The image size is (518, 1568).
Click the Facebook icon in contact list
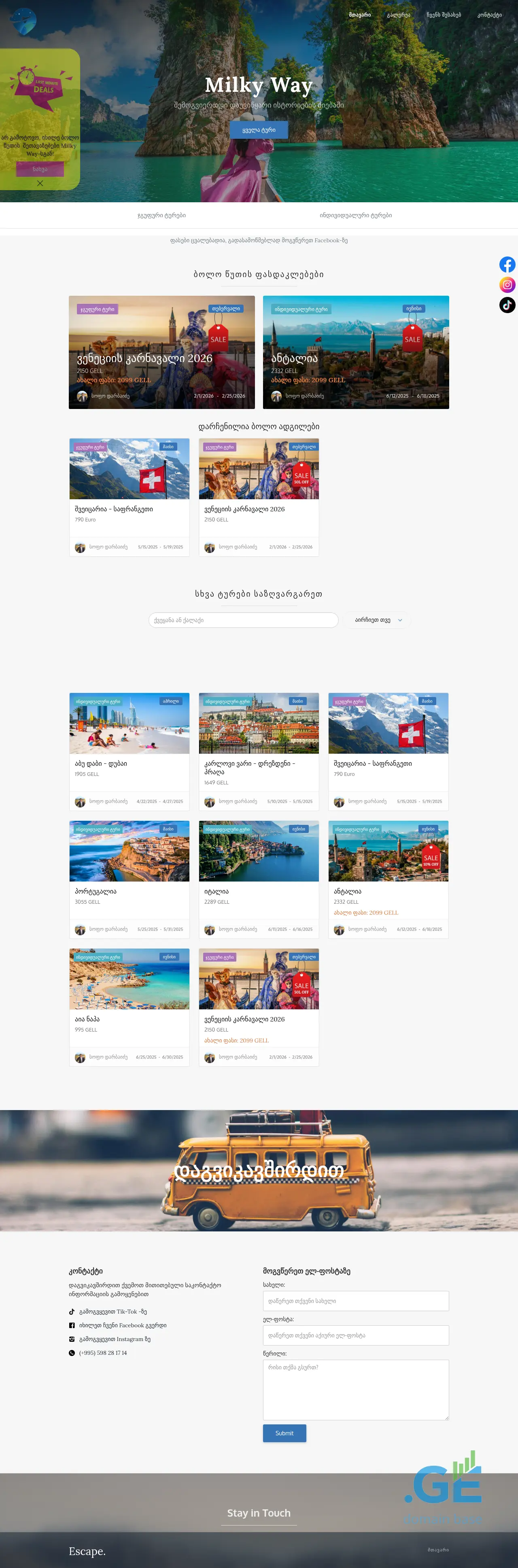[x=72, y=1325]
